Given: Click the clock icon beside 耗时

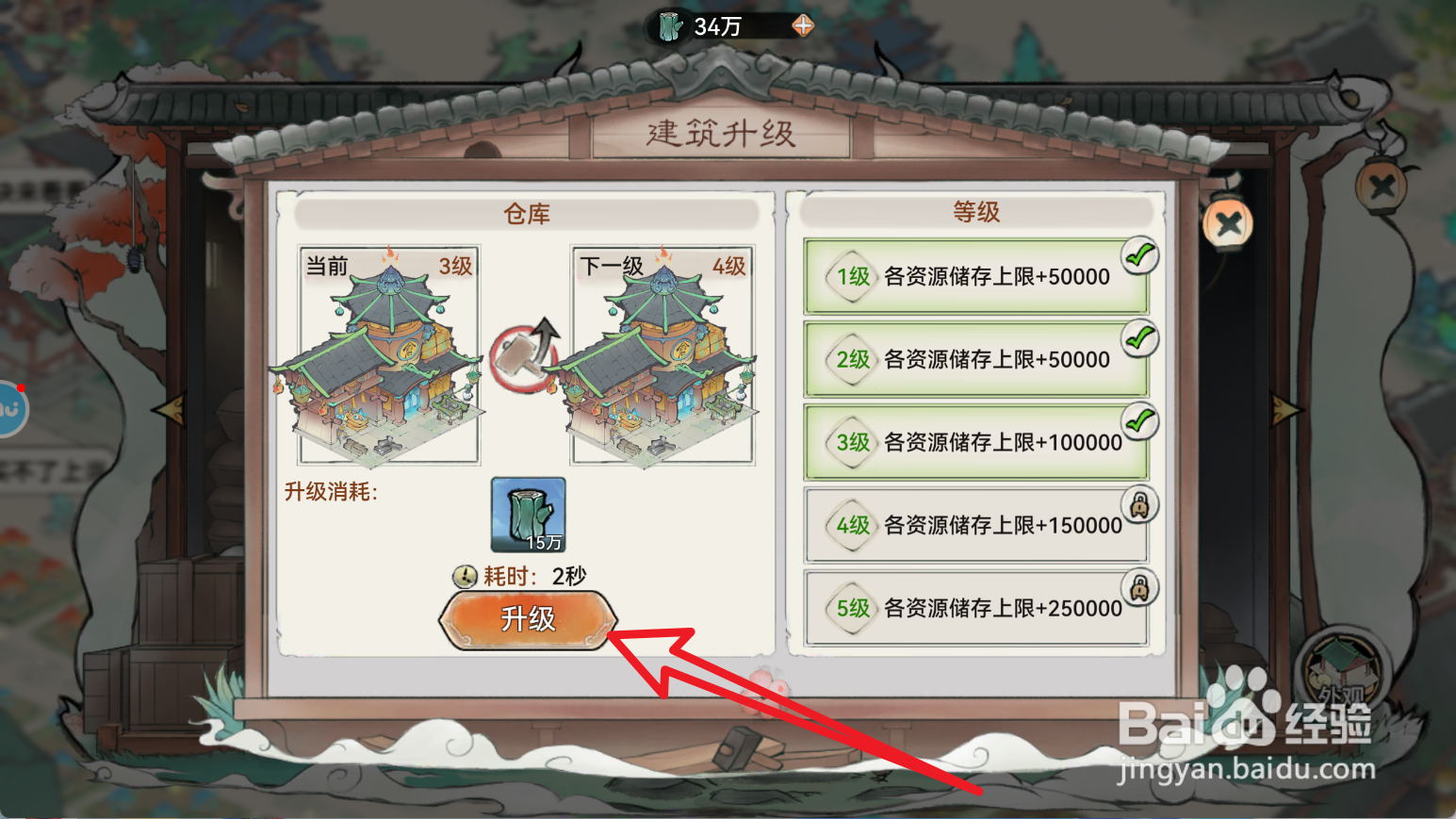Looking at the screenshot, I should pyautogui.click(x=466, y=576).
